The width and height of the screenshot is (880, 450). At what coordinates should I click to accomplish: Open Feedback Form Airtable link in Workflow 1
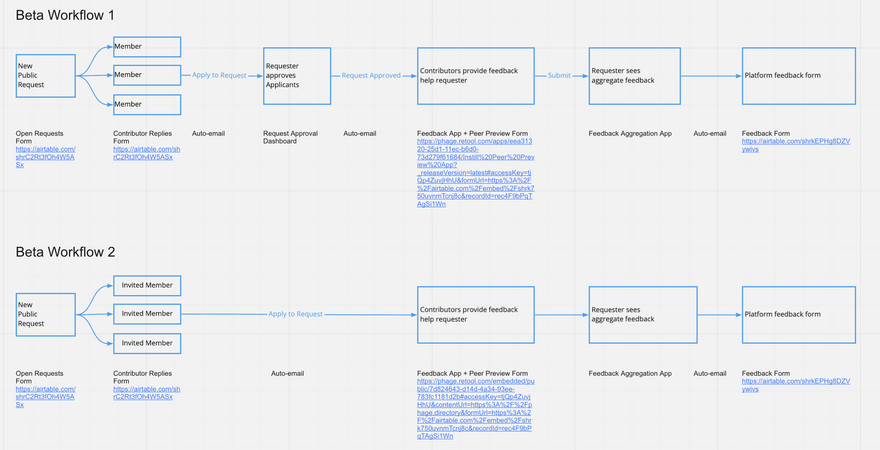tap(795, 146)
